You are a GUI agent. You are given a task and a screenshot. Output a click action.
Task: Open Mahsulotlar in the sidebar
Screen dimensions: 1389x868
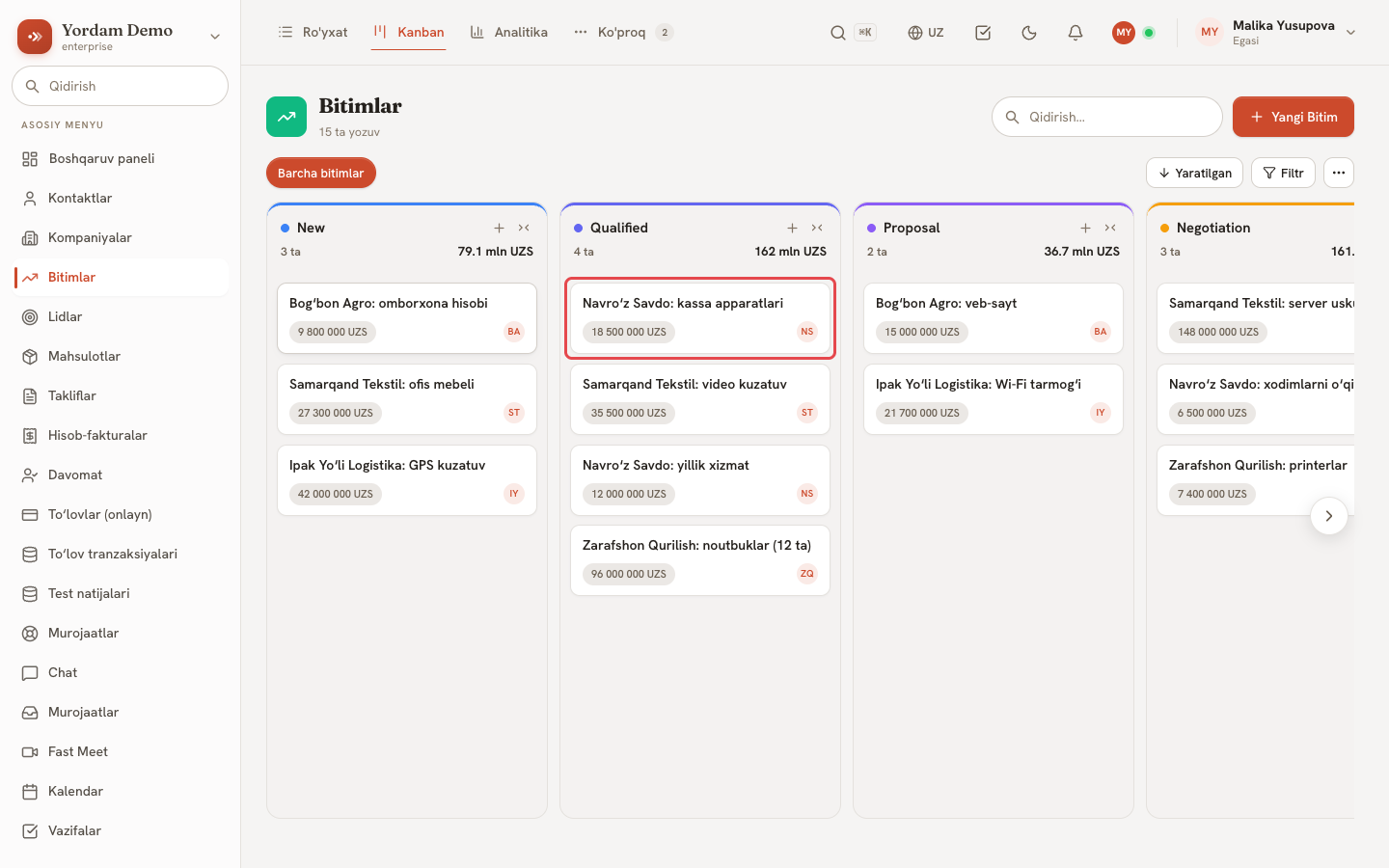tap(121, 356)
